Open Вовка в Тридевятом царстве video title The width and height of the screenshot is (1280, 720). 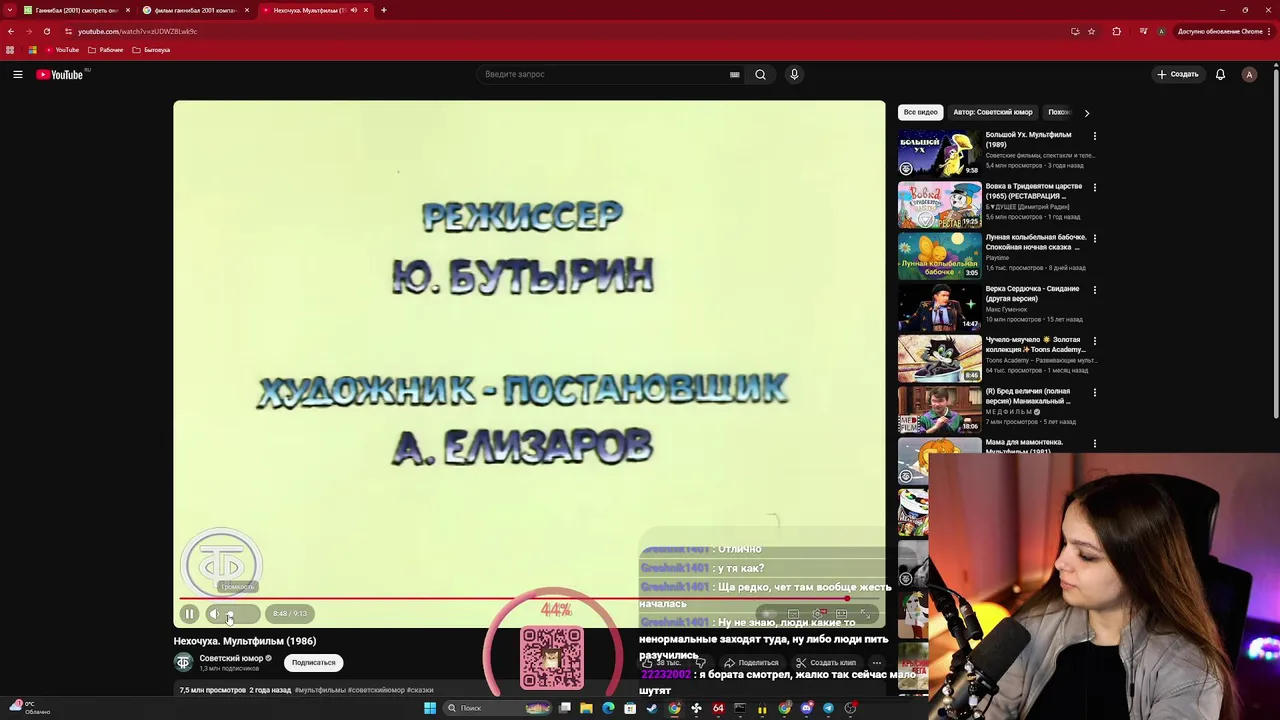(x=1034, y=191)
